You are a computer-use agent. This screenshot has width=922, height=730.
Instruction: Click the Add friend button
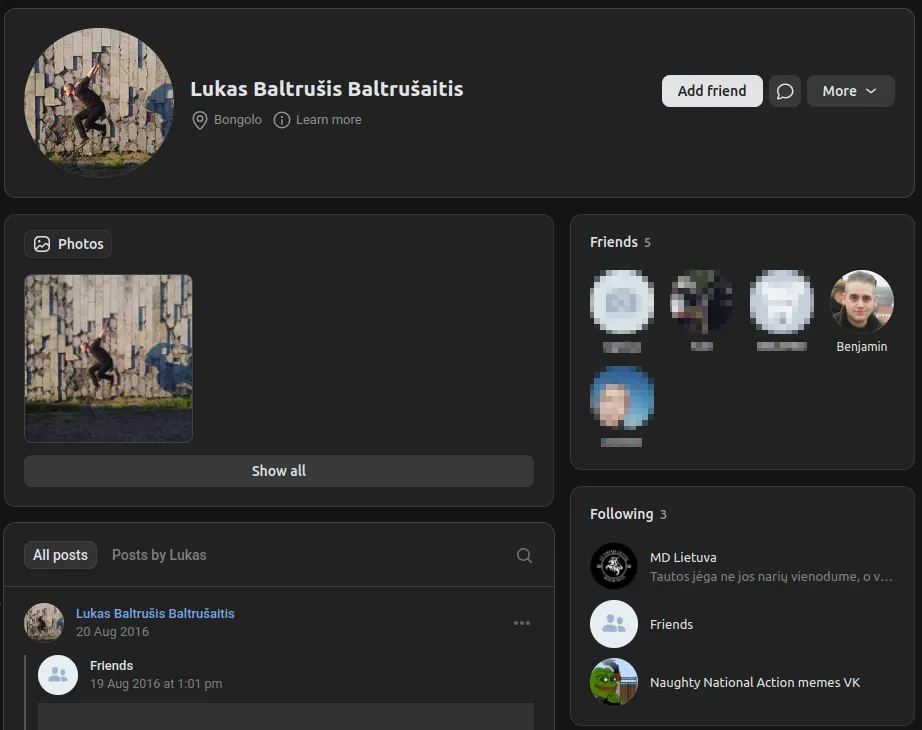click(x=712, y=91)
